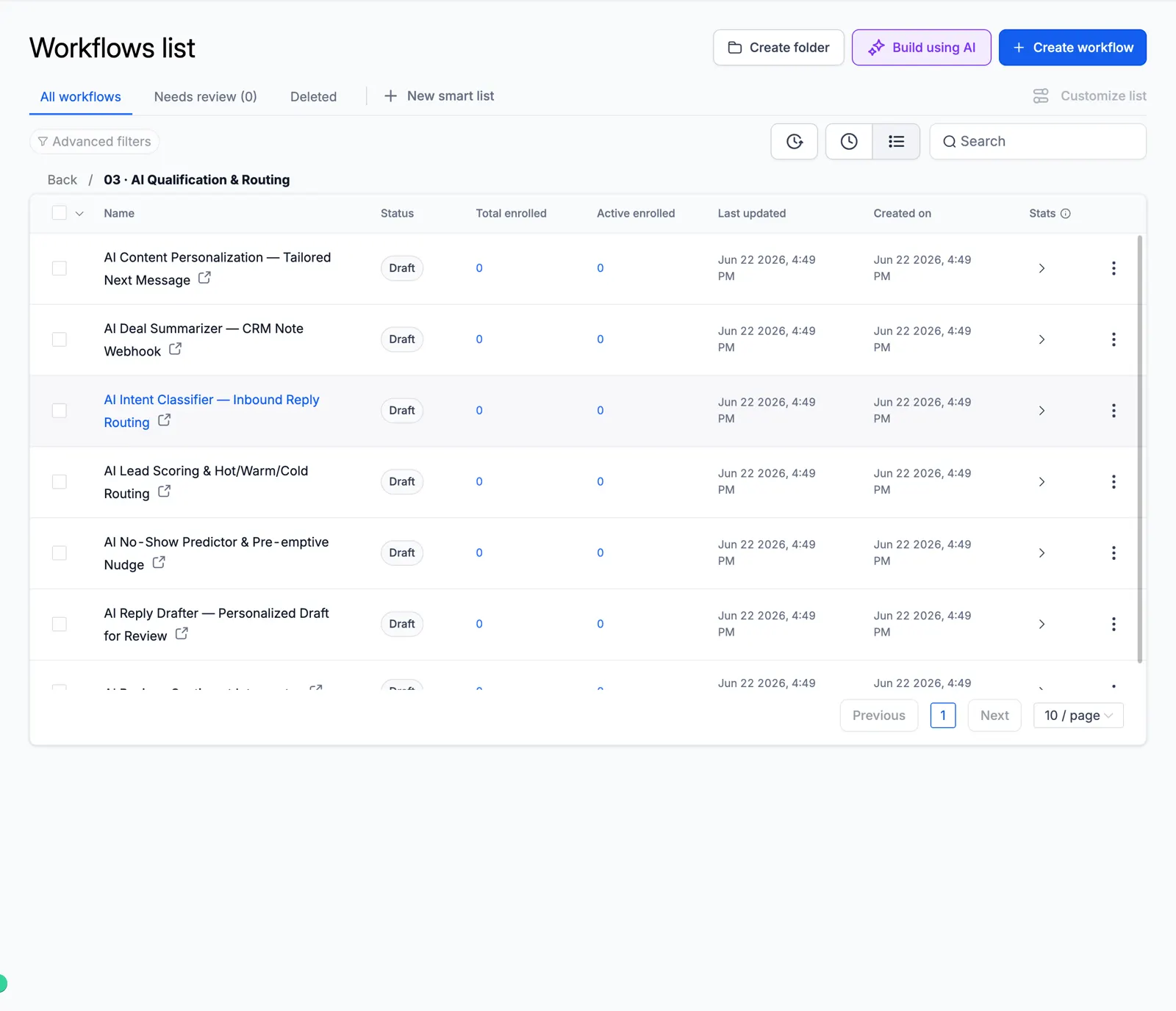Click the table's vertical scrollbar

click(1140, 450)
